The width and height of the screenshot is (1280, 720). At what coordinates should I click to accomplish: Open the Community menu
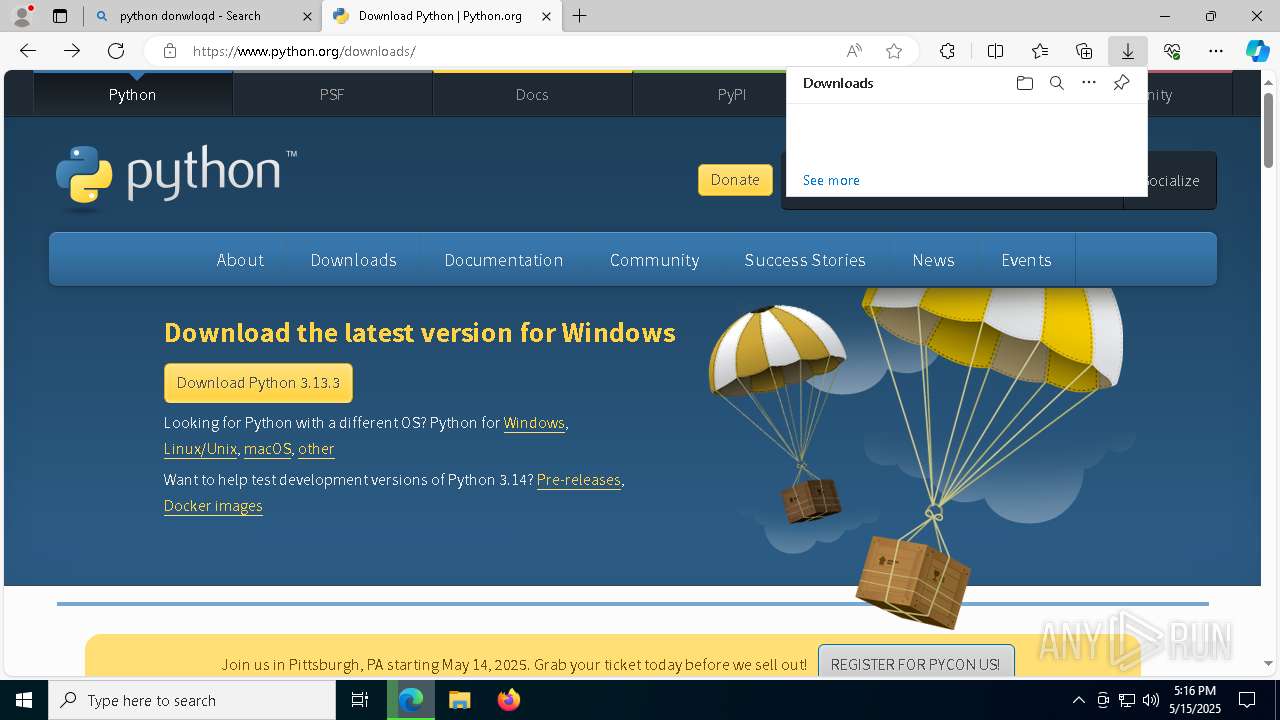pos(654,260)
